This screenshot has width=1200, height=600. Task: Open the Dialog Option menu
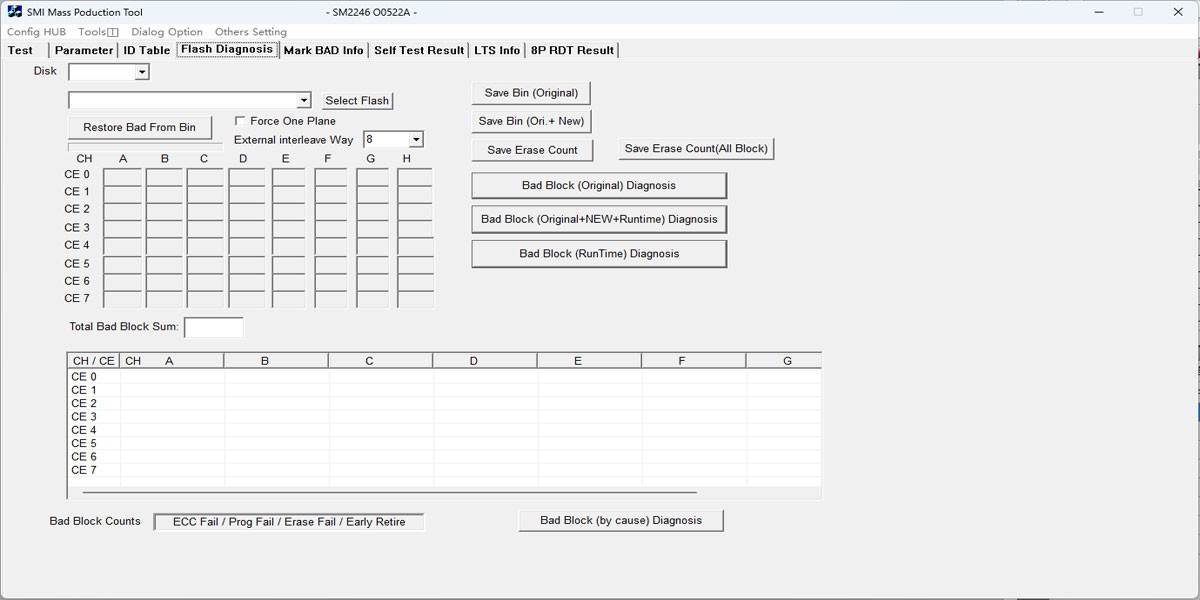point(166,32)
